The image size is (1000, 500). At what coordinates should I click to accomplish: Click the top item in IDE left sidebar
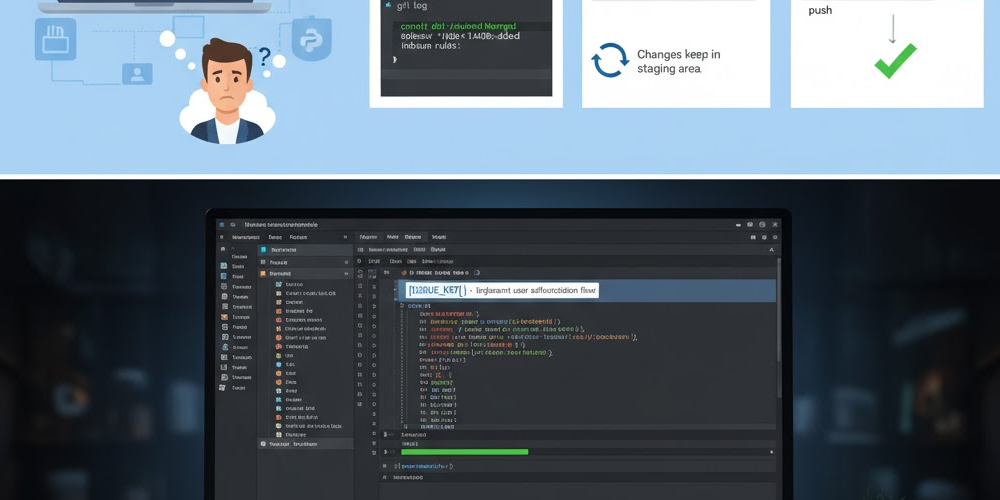[238, 256]
